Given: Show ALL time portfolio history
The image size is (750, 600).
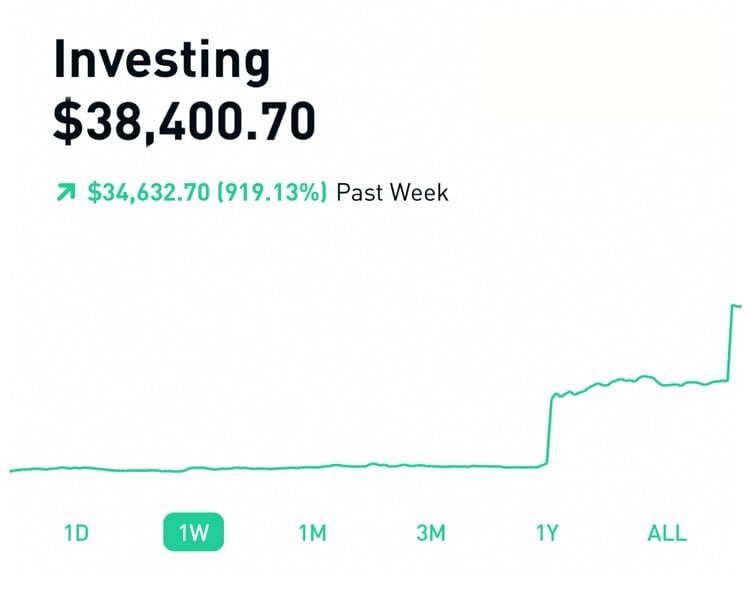Looking at the screenshot, I should coord(667,532).
